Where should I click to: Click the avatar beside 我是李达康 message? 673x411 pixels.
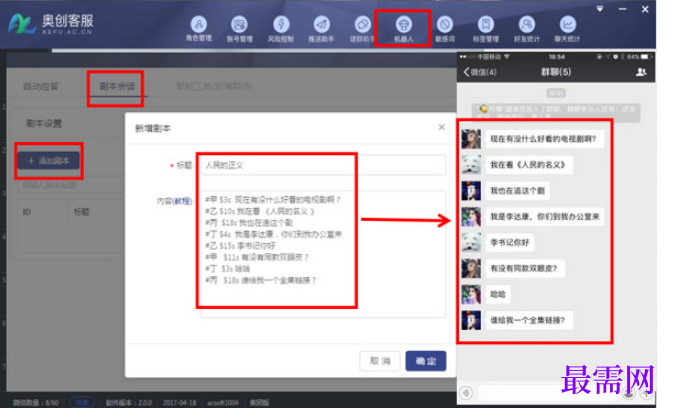click(471, 217)
